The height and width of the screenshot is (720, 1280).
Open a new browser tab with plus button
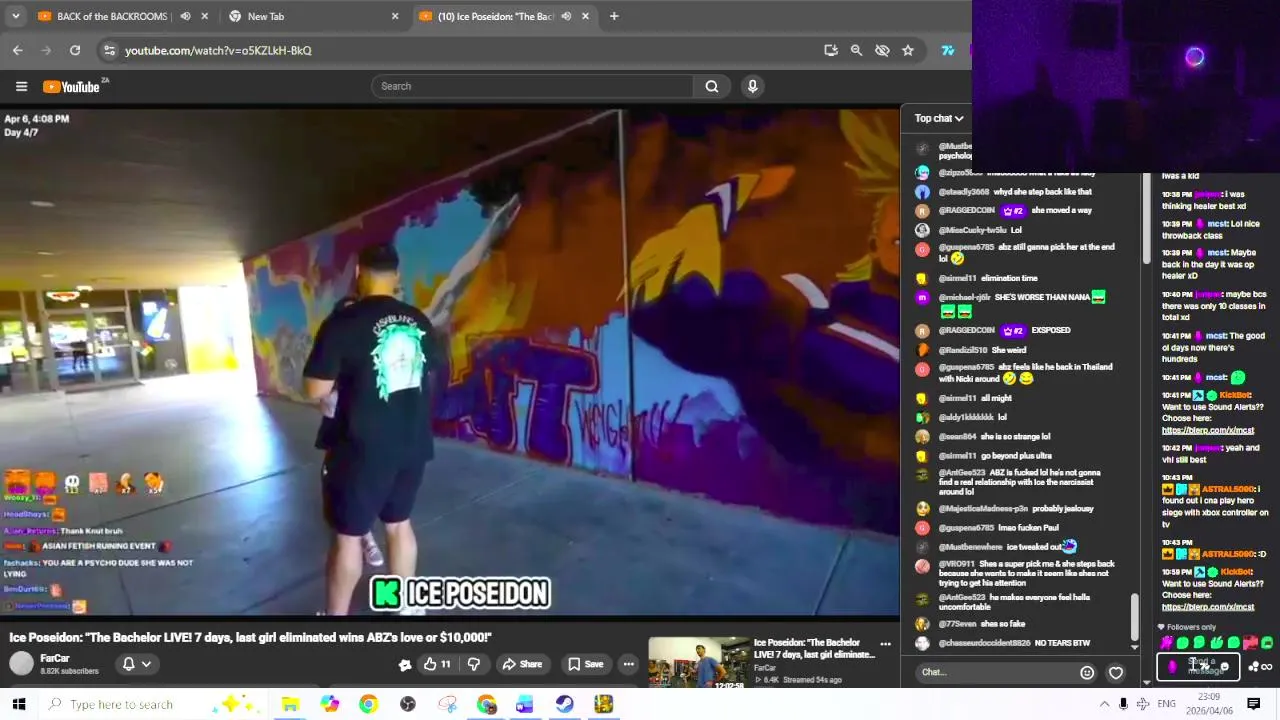click(x=614, y=16)
